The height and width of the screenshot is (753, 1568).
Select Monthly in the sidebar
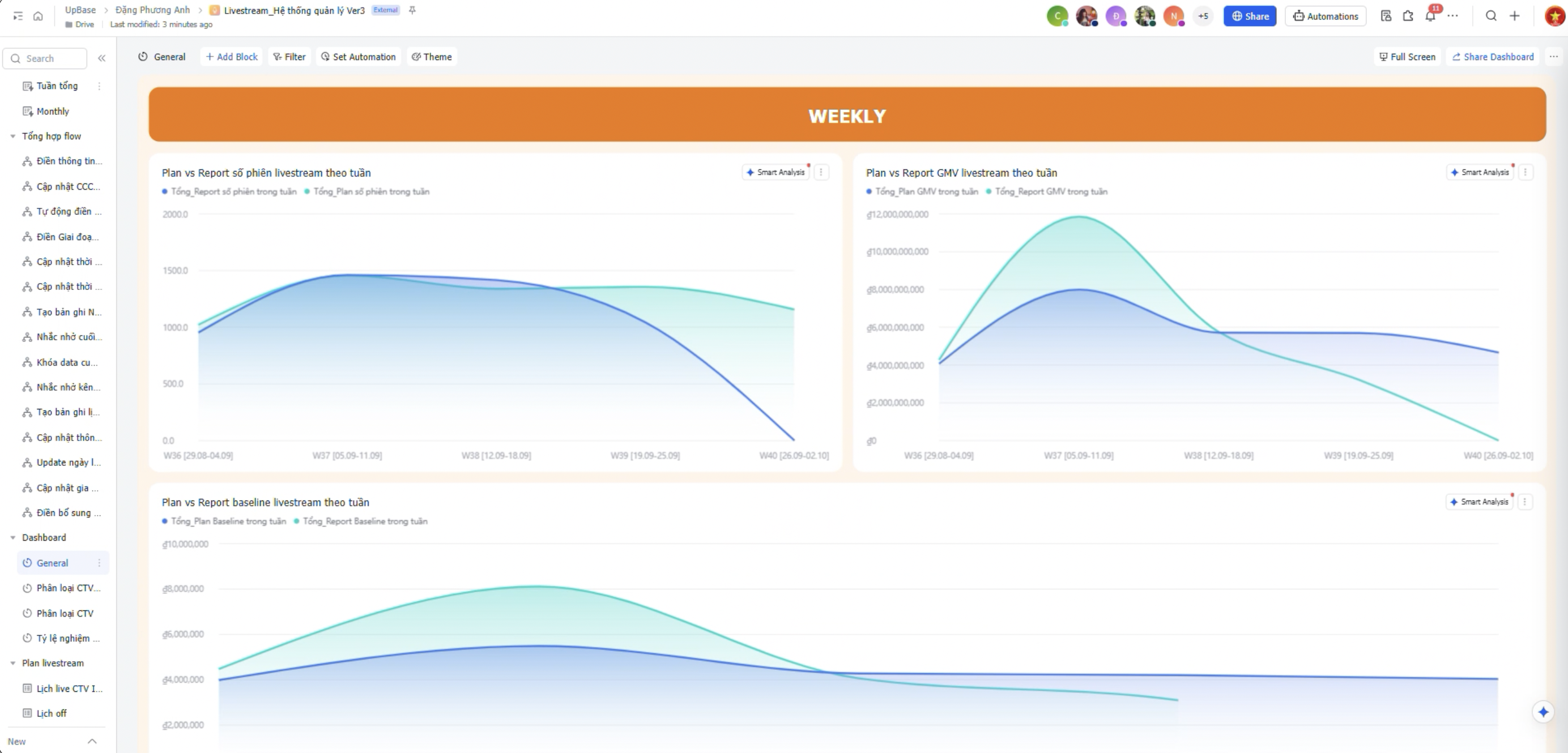(52, 112)
